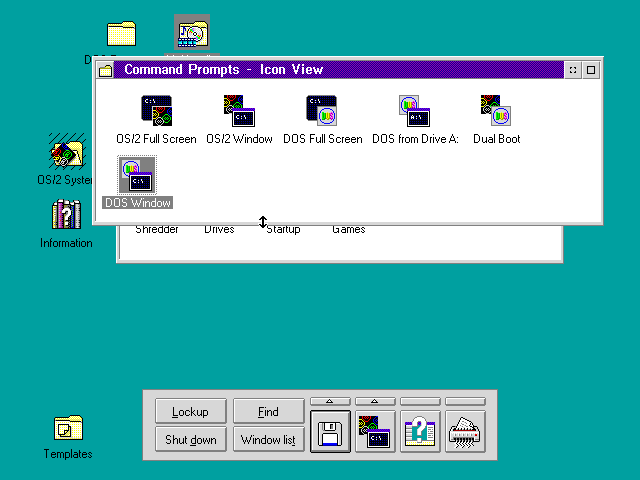Select the OS/2 Full Screen icon
Image resolution: width=640 pixels, height=480 pixels.
coord(157,111)
